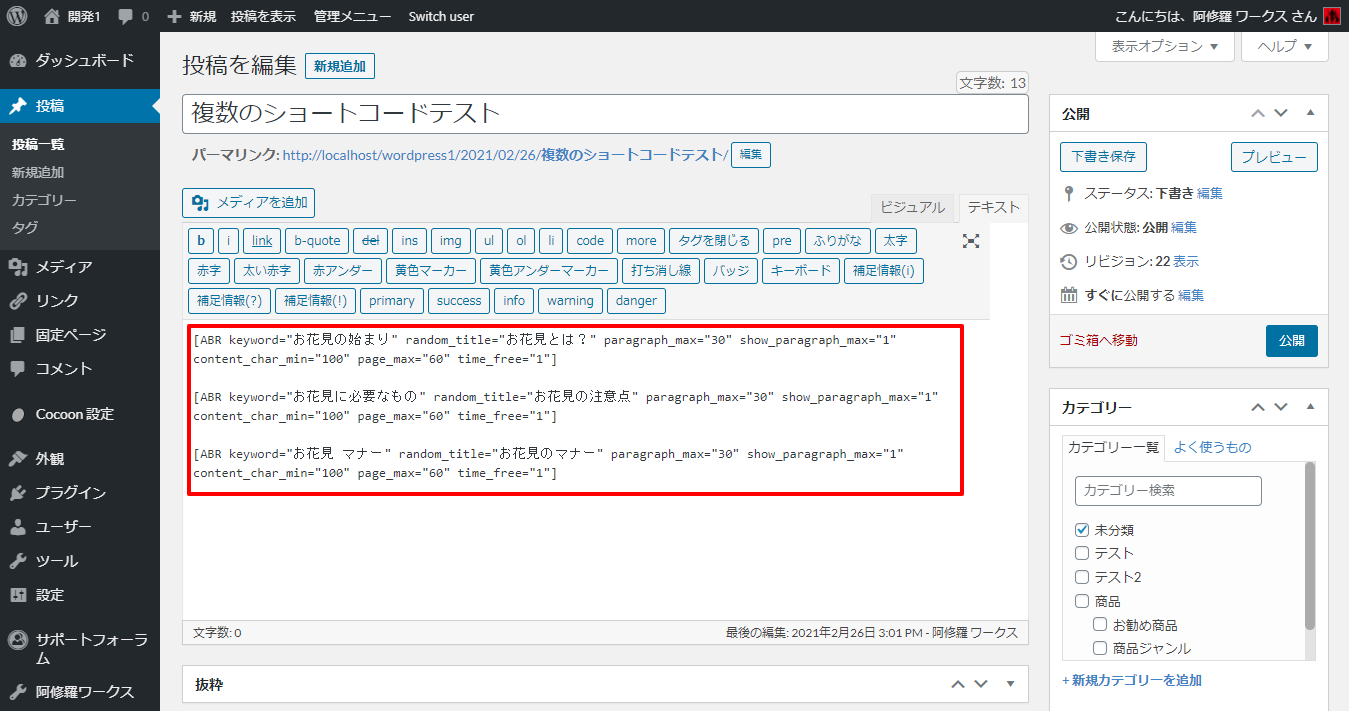Image resolution: width=1349 pixels, height=711 pixels.
Task: Open プラグイン in sidebar
Action: tap(80, 493)
